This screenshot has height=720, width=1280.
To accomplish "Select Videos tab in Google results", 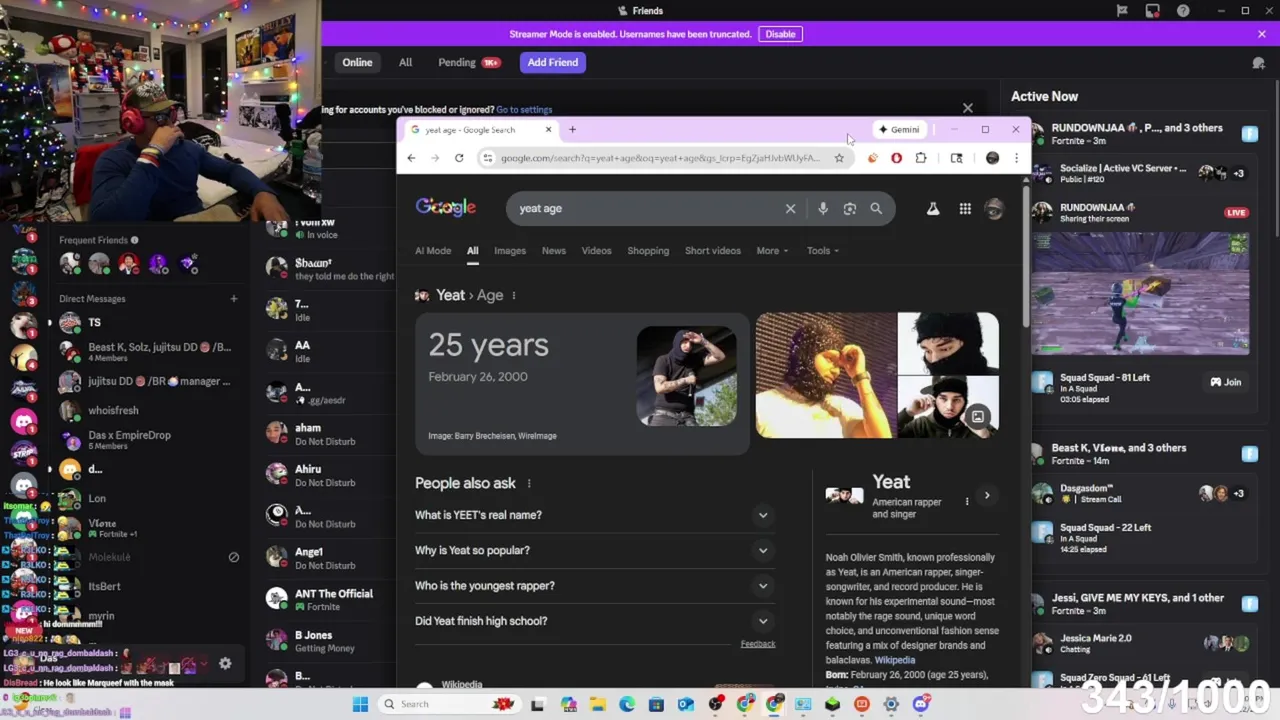I will click(x=597, y=251).
